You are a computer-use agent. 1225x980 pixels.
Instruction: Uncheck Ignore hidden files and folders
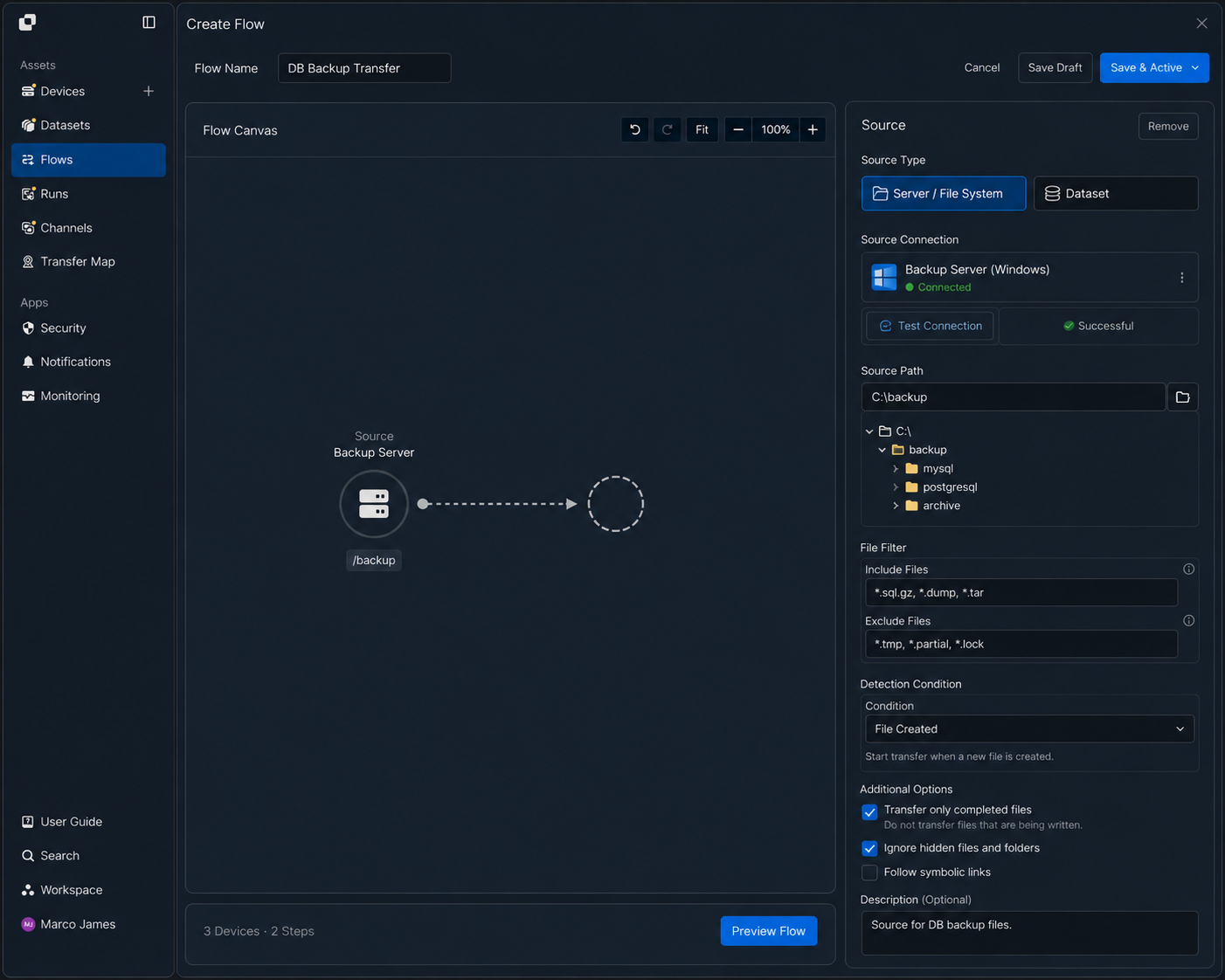869,848
